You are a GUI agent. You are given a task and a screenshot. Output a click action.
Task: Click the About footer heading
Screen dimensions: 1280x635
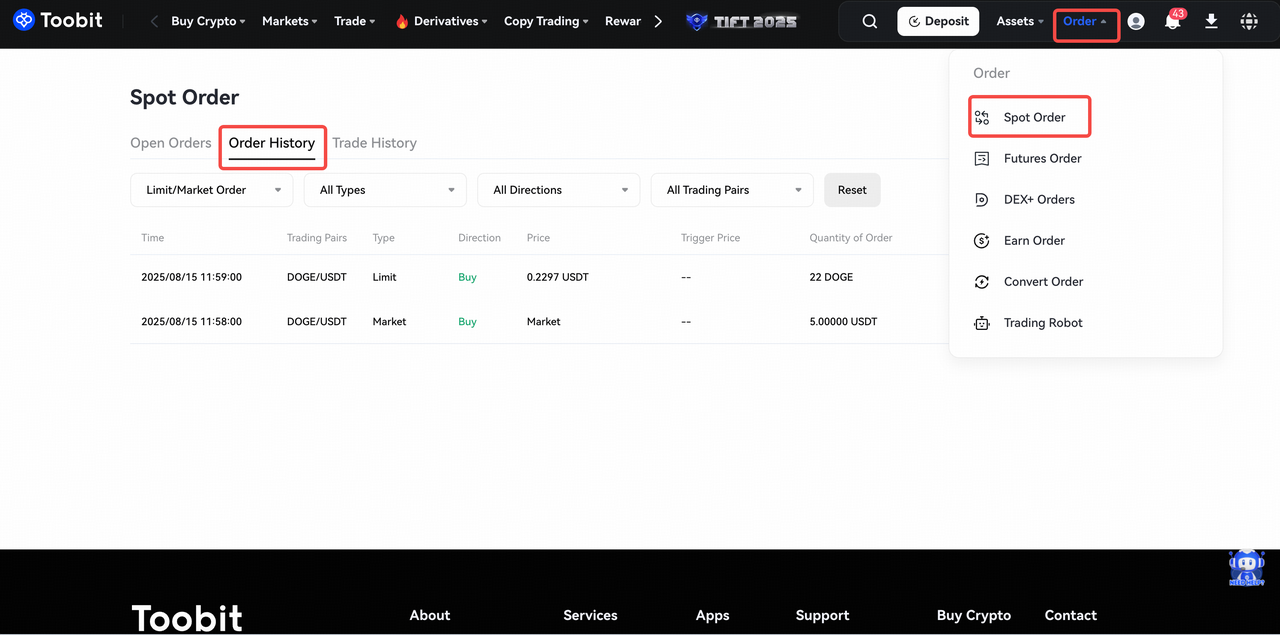tap(430, 615)
